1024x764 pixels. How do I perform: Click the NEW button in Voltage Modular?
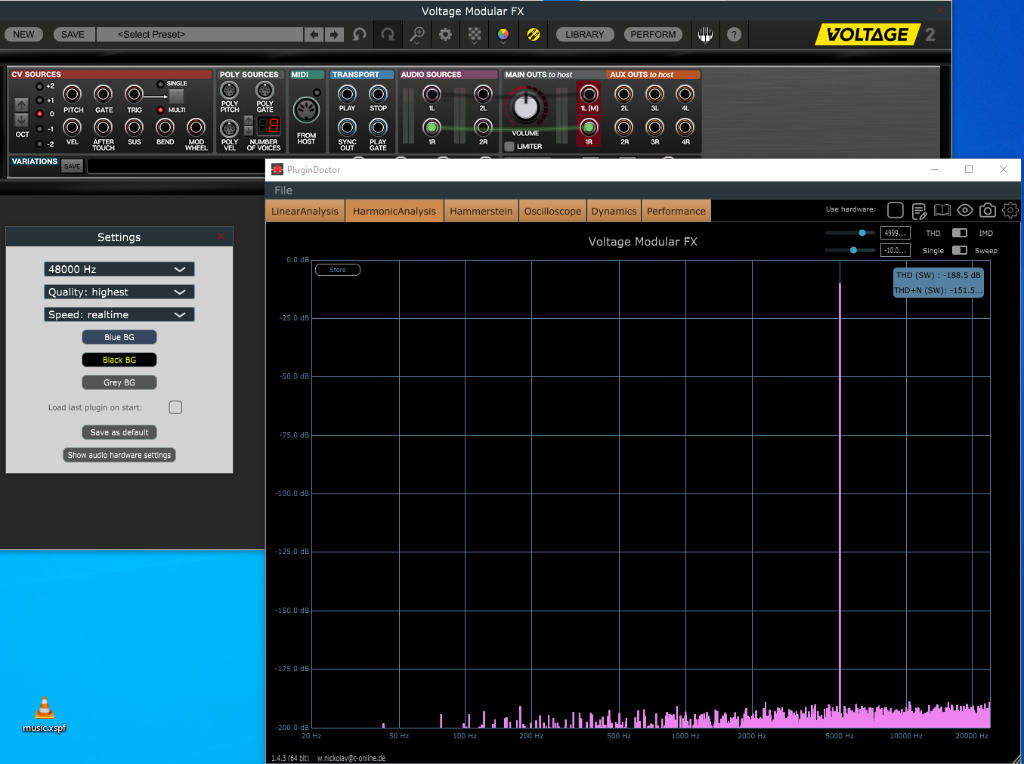tap(24, 35)
